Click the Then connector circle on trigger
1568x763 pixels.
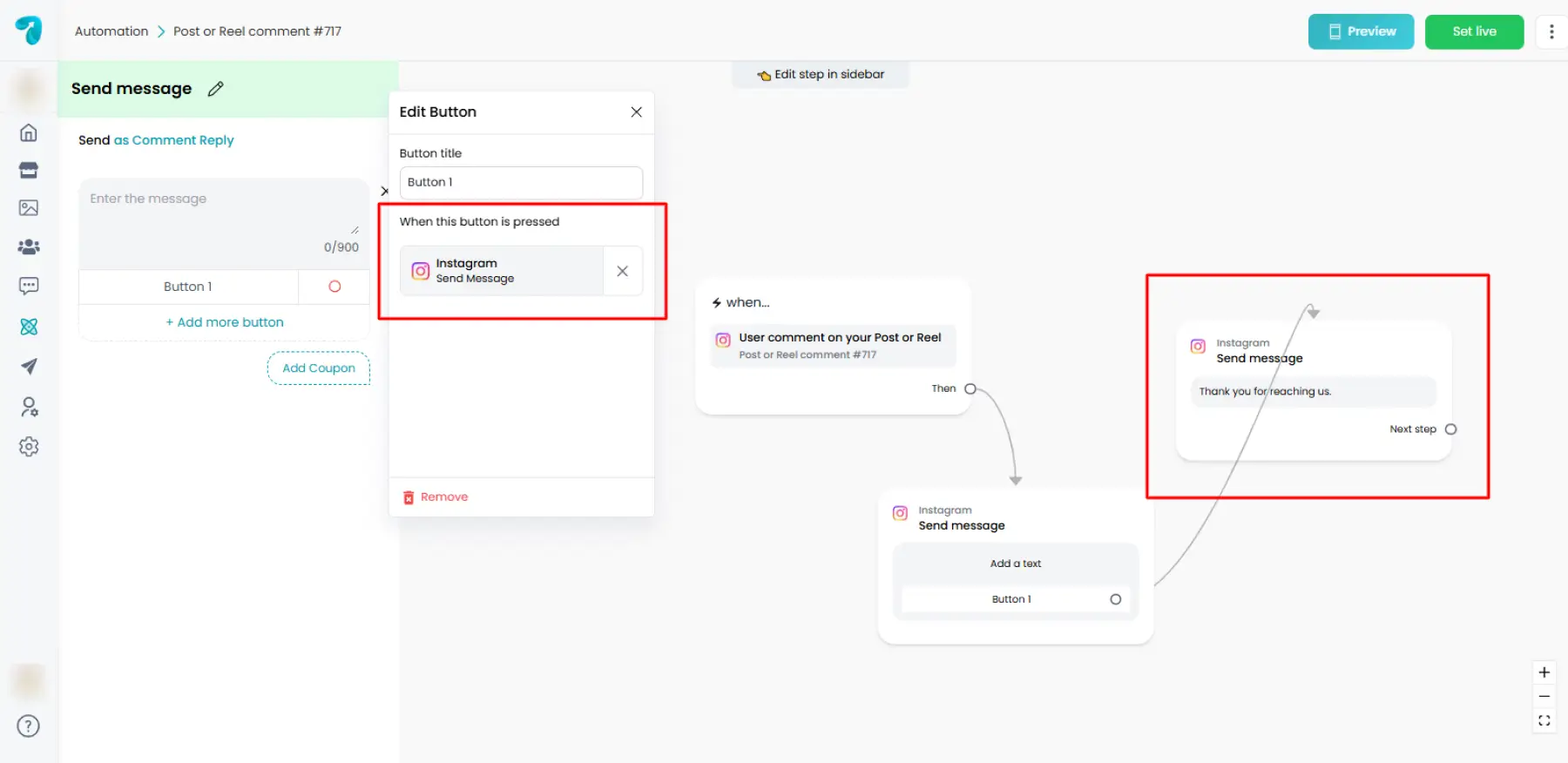[x=970, y=389]
